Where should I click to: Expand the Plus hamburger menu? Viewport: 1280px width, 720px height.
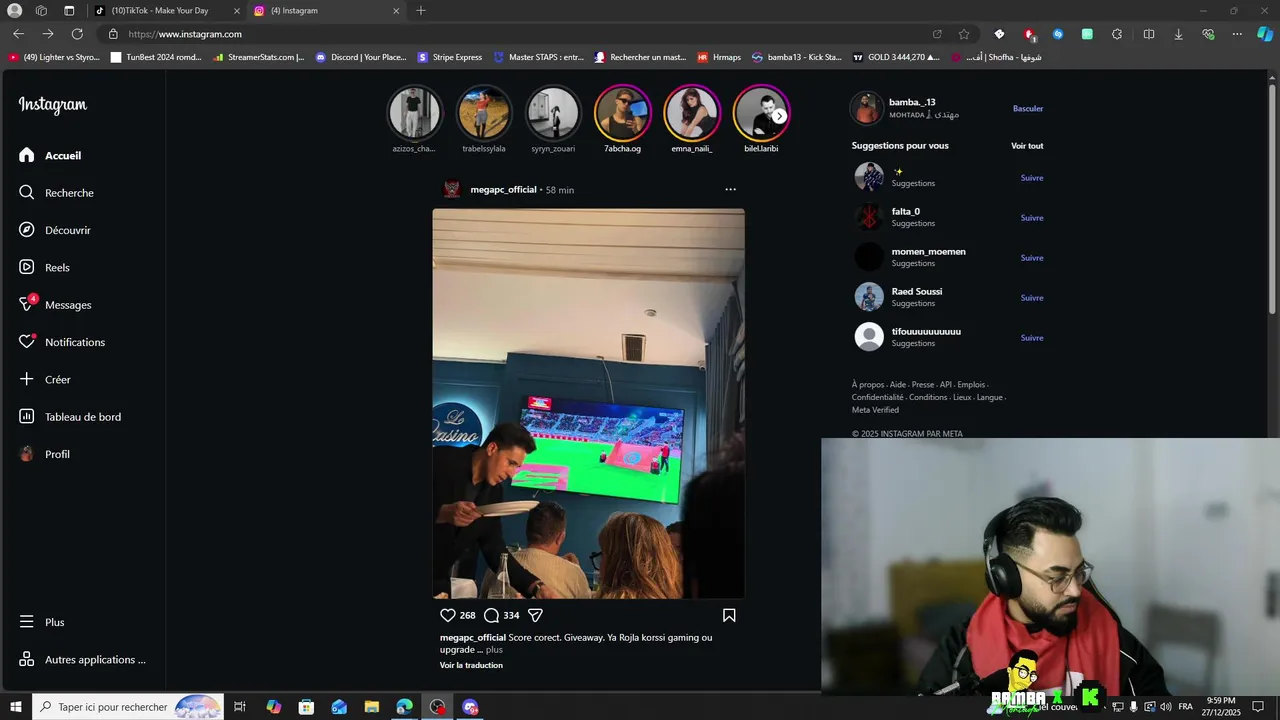(x=41, y=622)
